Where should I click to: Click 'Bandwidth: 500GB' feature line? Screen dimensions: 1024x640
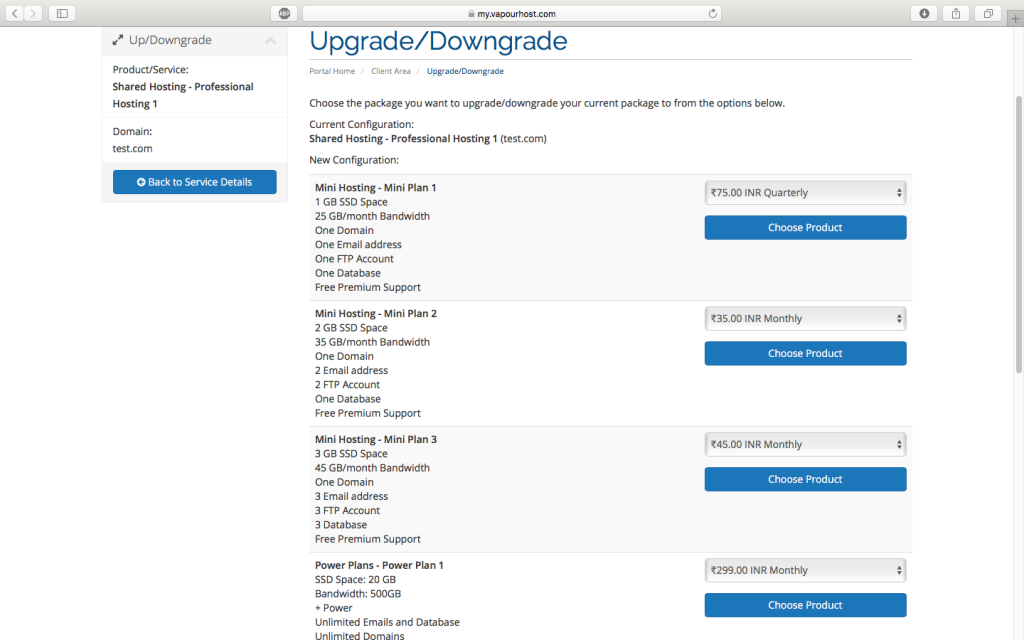(x=358, y=594)
